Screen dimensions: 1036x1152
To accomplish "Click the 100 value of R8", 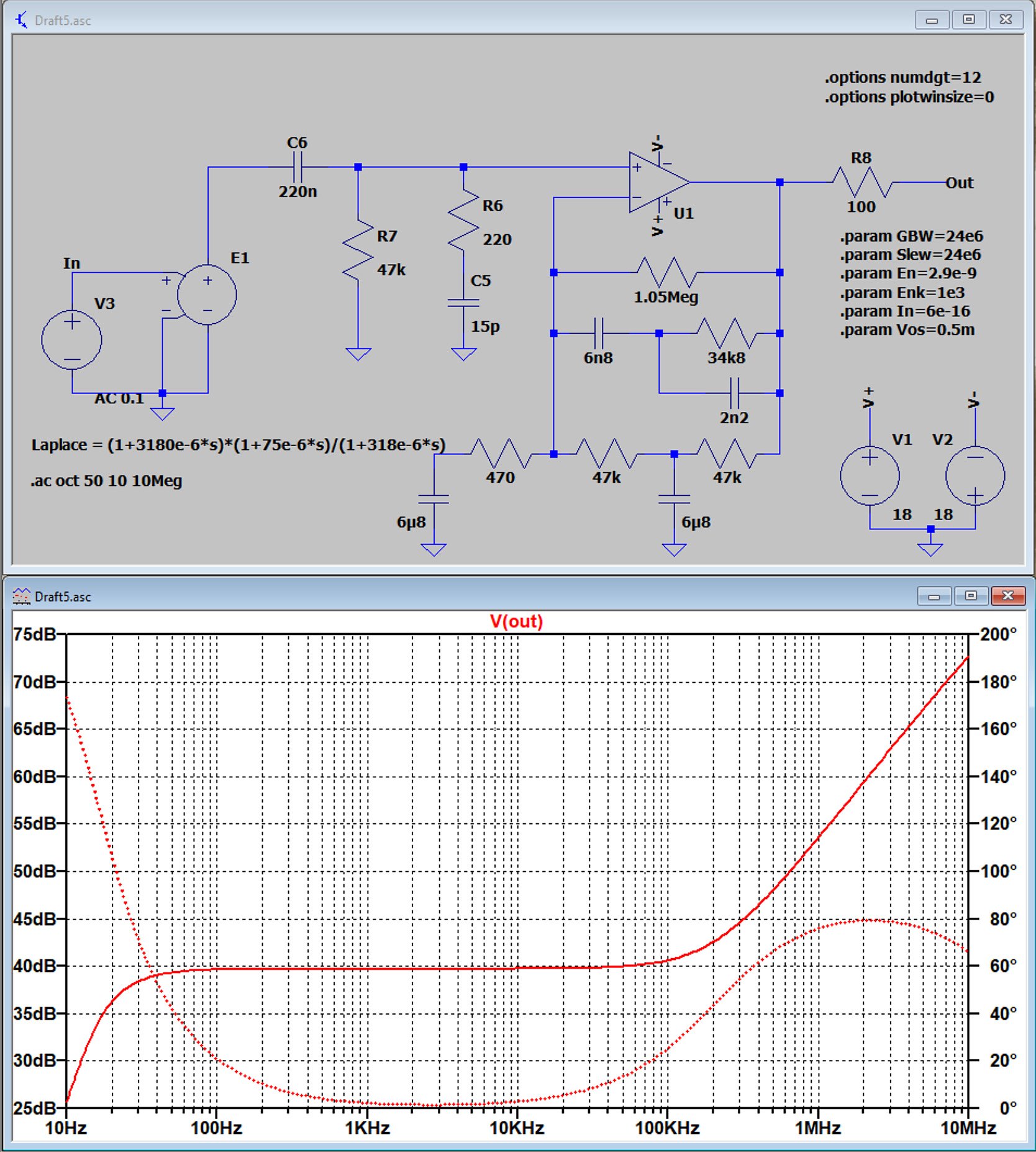I will (861, 207).
